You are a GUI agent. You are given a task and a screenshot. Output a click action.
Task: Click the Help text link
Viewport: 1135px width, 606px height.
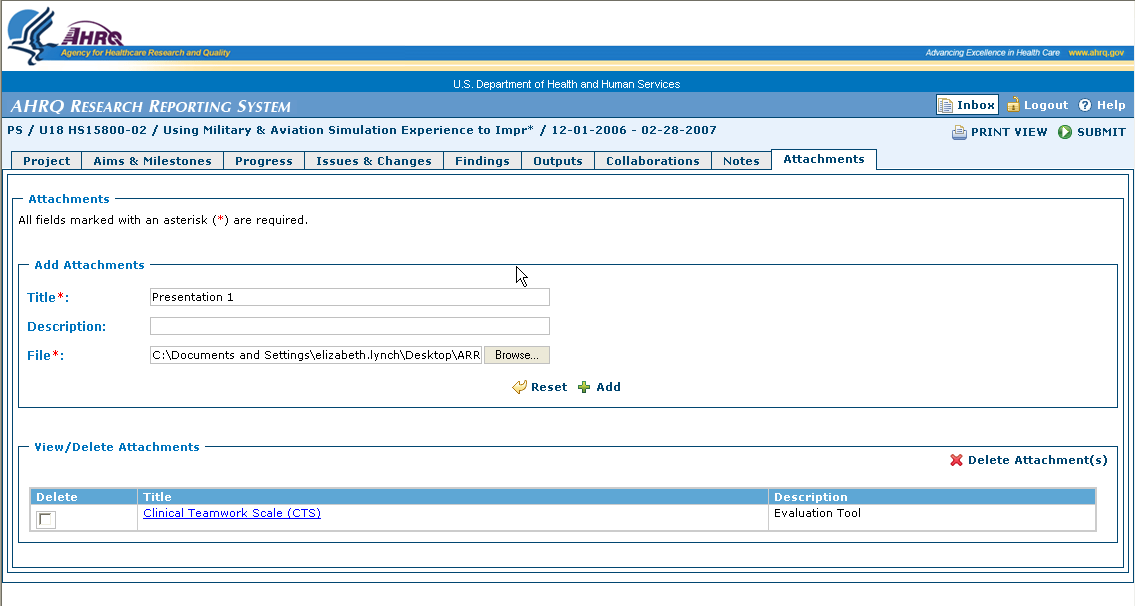point(1110,105)
